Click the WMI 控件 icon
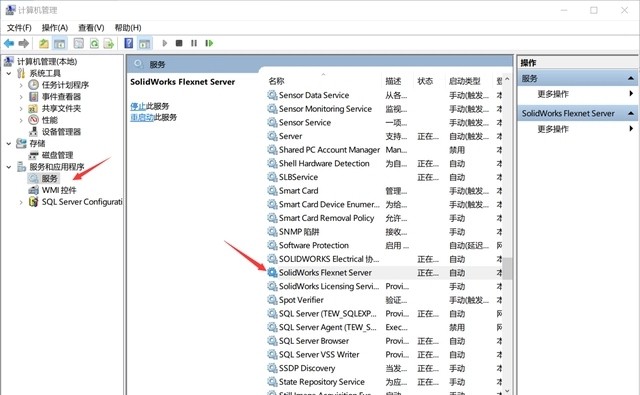The width and height of the screenshot is (640, 395). click(x=33, y=190)
